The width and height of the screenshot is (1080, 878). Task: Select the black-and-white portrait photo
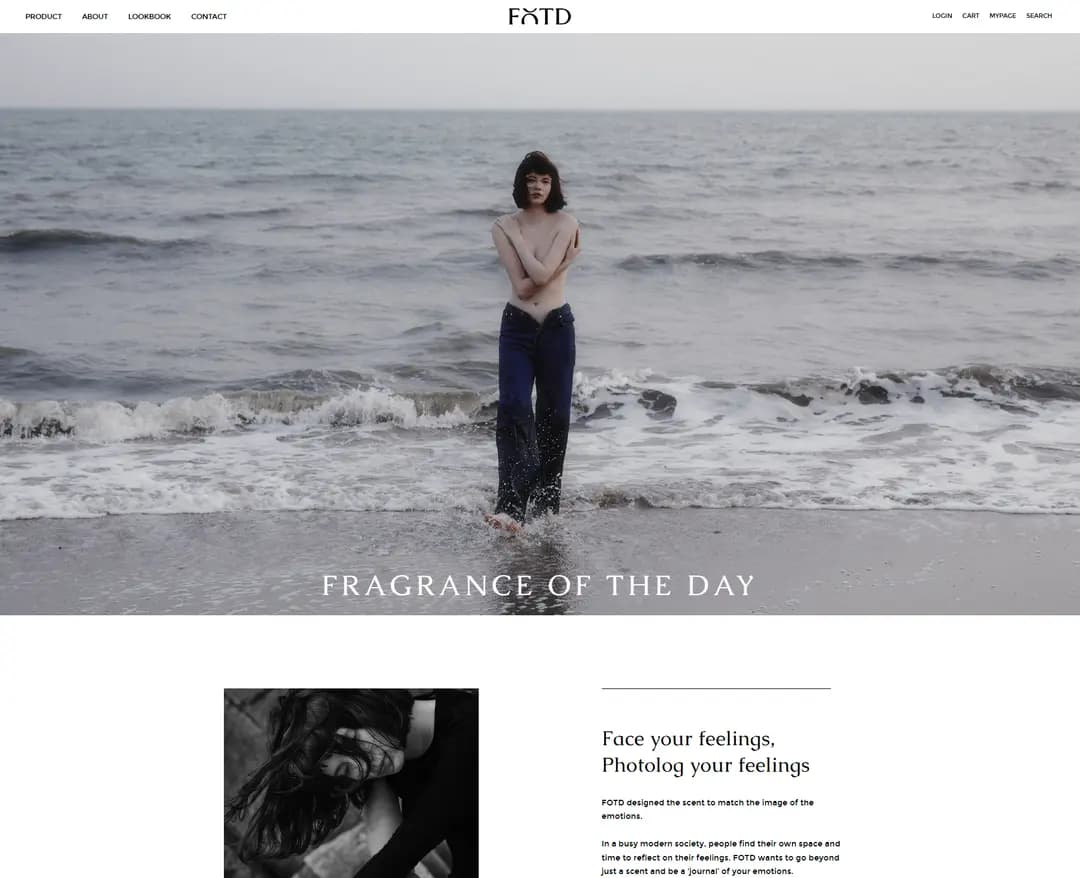click(351, 783)
